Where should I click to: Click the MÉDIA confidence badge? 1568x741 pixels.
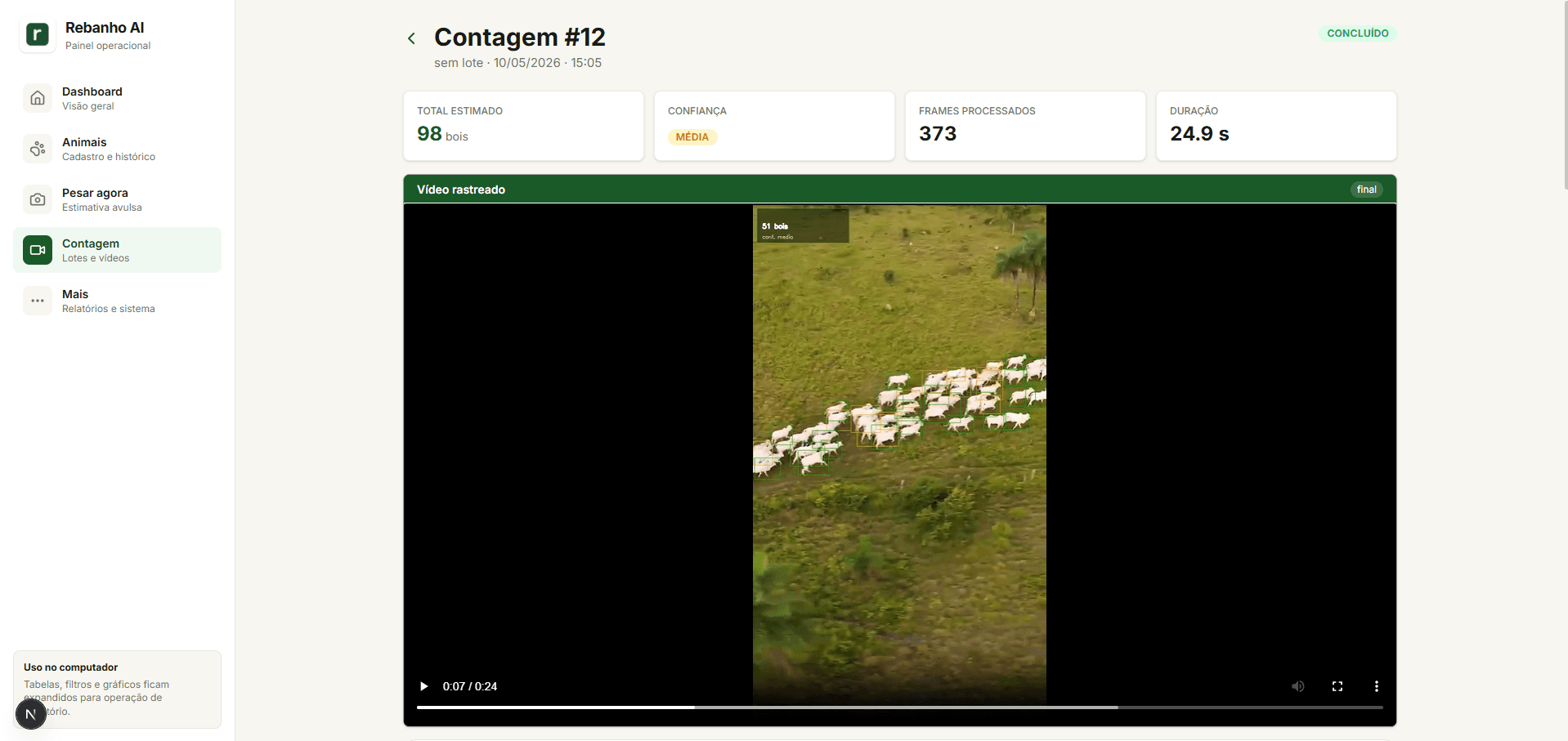pyautogui.click(x=692, y=137)
